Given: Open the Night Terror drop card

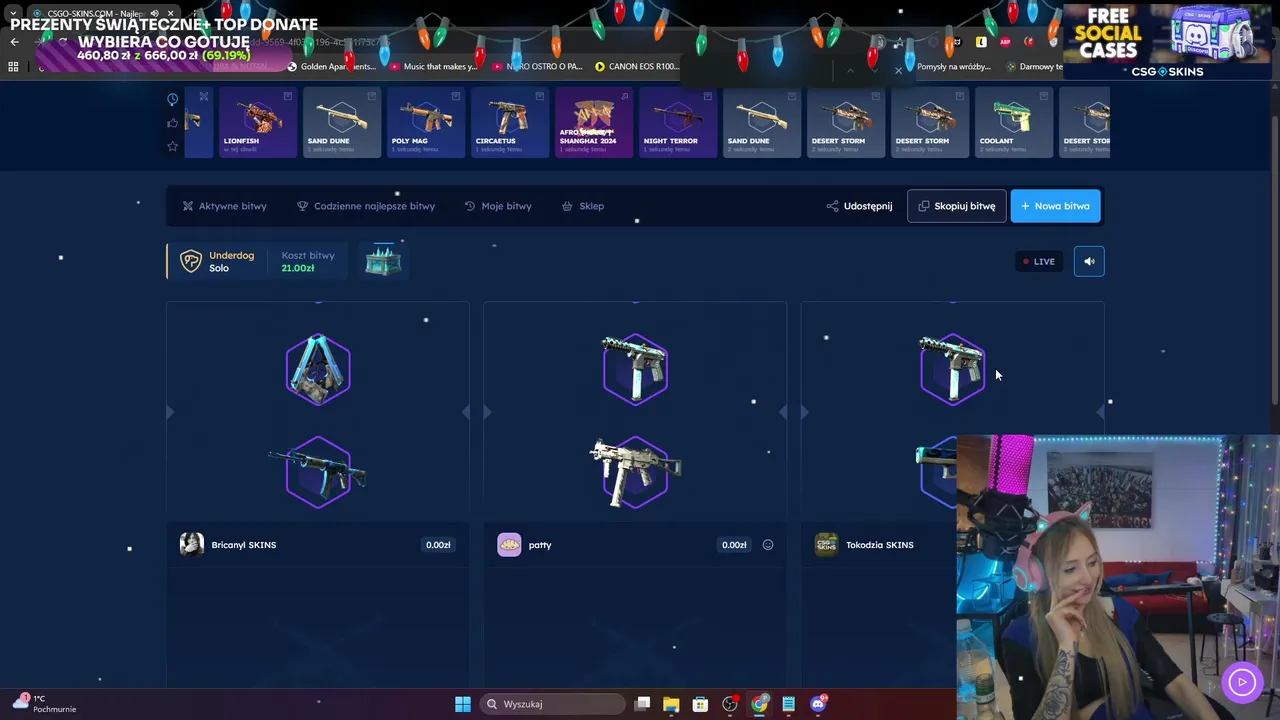Looking at the screenshot, I should (x=678, y=123).
